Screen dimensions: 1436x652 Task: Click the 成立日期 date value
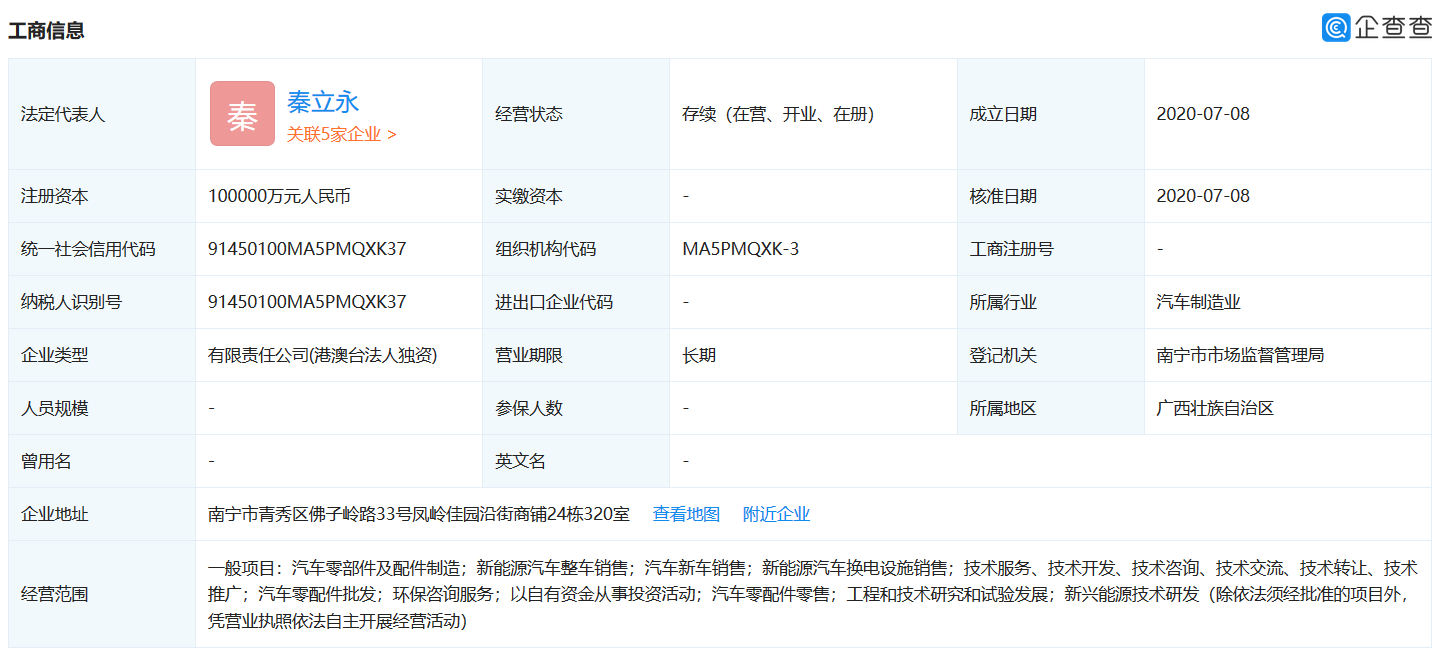coord(1203,114)
